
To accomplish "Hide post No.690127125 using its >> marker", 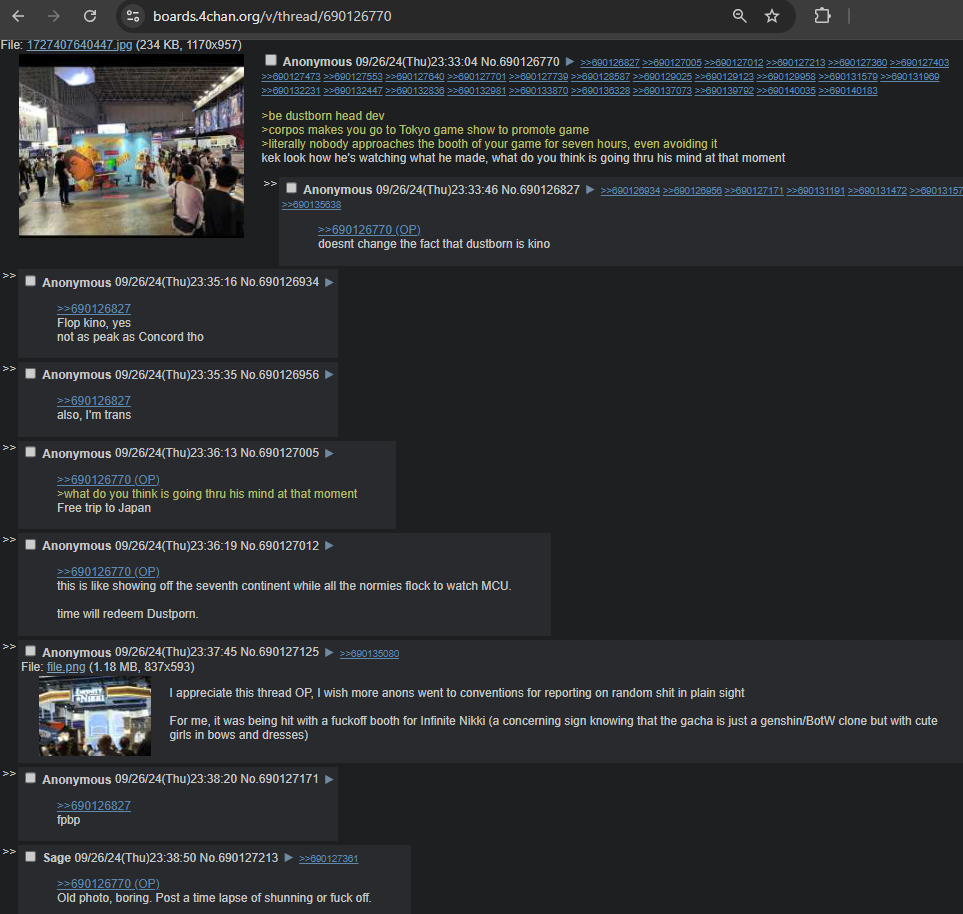I will pyautogui.click(x=9, y=646).
